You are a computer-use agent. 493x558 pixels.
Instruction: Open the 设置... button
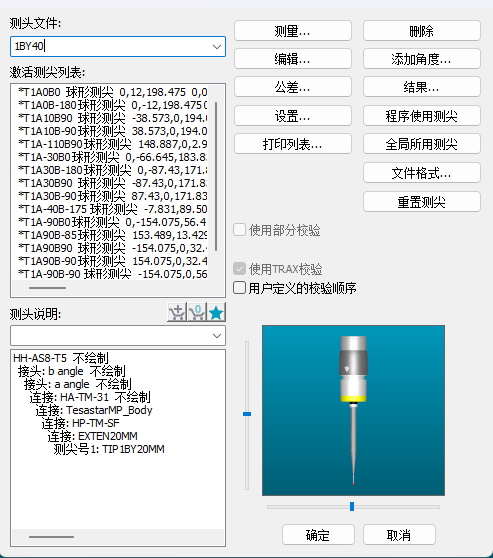[293, 116]
